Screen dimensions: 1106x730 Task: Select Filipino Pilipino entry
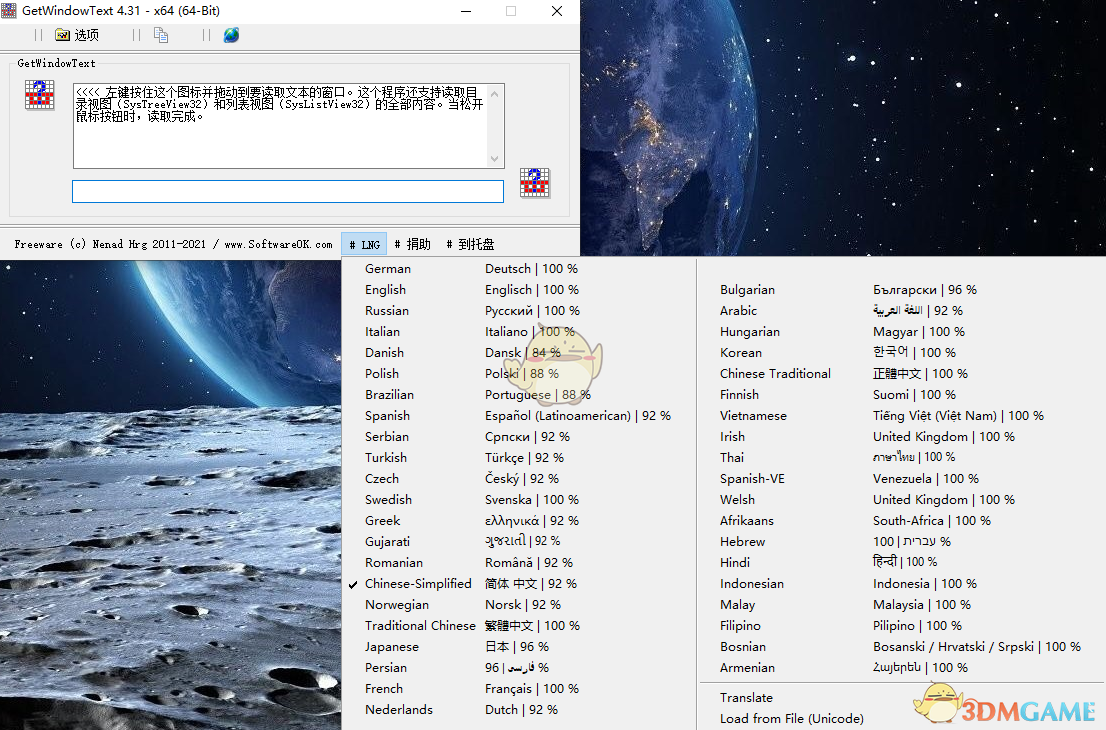tap(901, 626)
